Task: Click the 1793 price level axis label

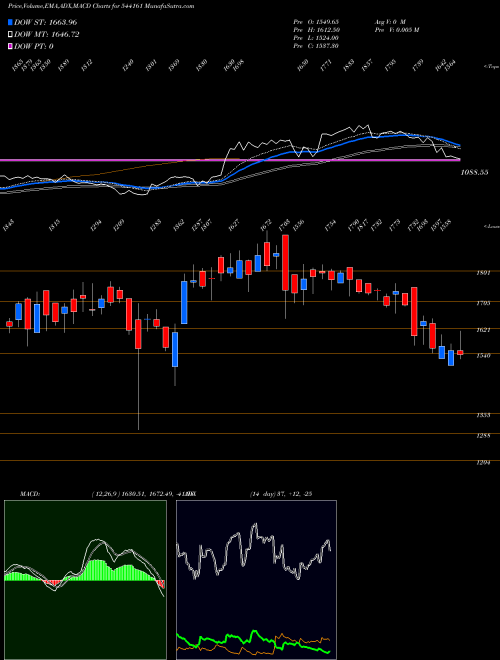Action: (483, 303)
